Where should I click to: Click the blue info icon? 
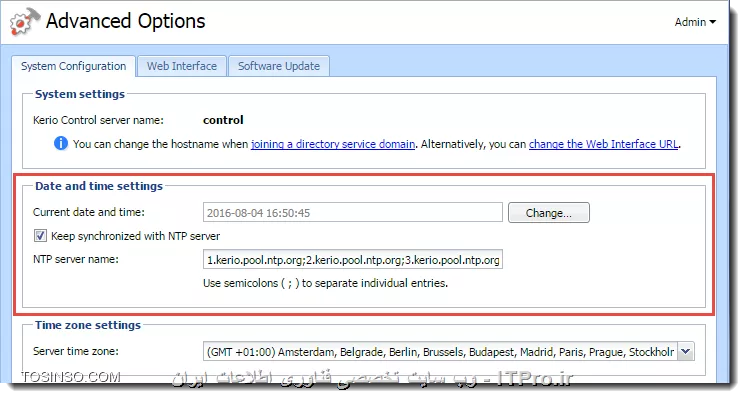pyautogui.click(x=61, y=143)
